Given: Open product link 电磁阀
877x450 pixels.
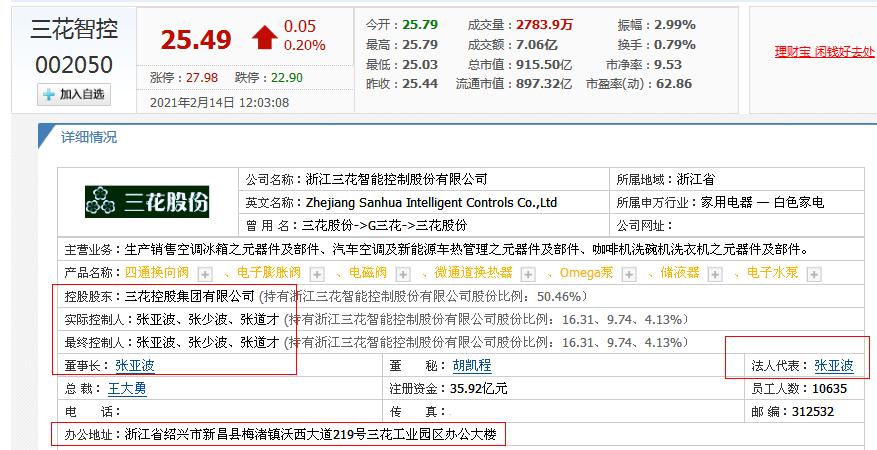Looking at the screenshot, I should coord(368,273).
